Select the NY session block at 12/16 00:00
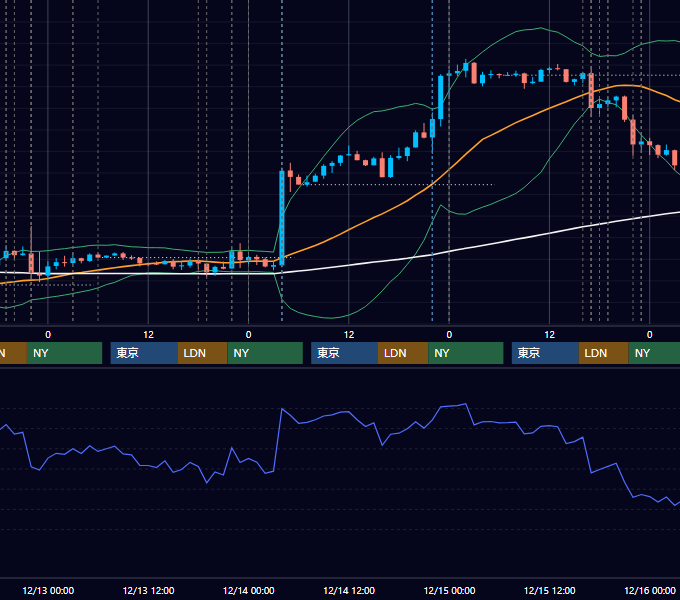This screenshot has height=600, width=680. (654, 353)
